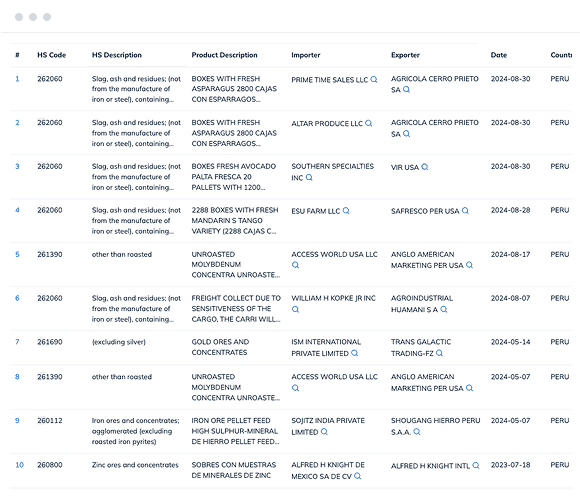Select SOBRES CON MUESTRAS DE MINERALES description

[234, 470]
